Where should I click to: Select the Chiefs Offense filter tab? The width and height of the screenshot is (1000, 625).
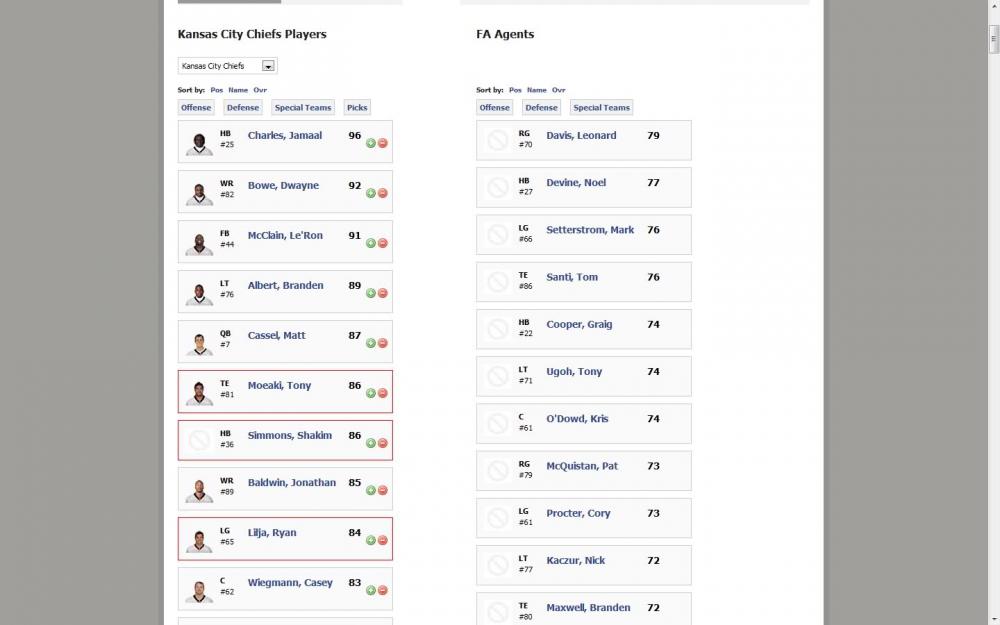coord(196,108)
